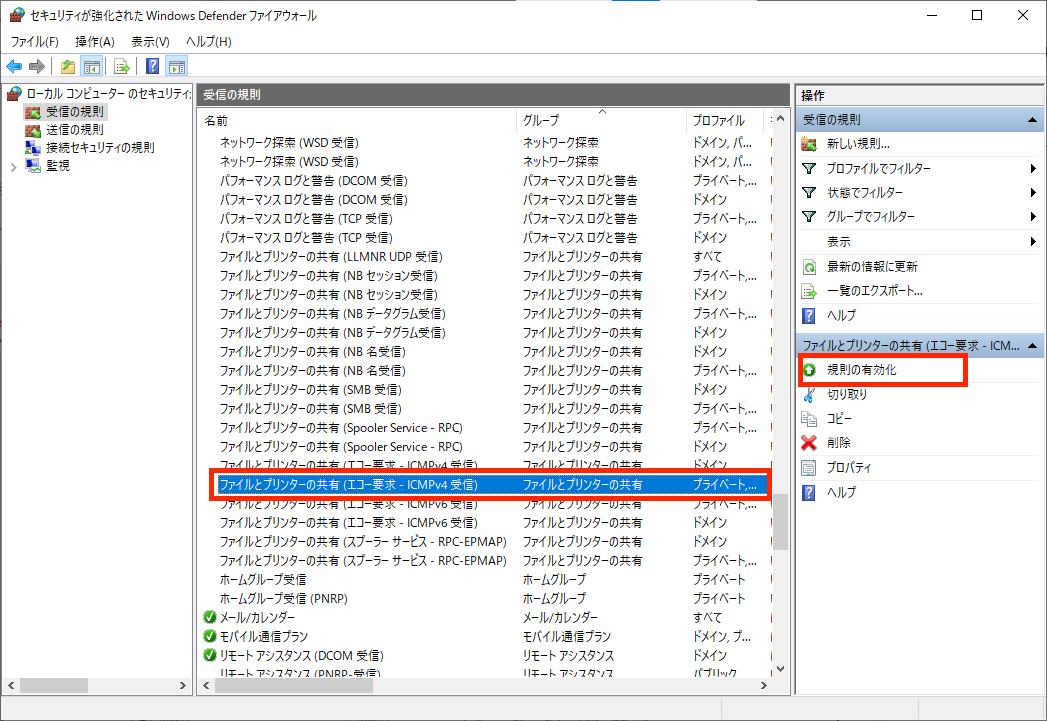Click the title bar firewall app icon

point(16,15)
